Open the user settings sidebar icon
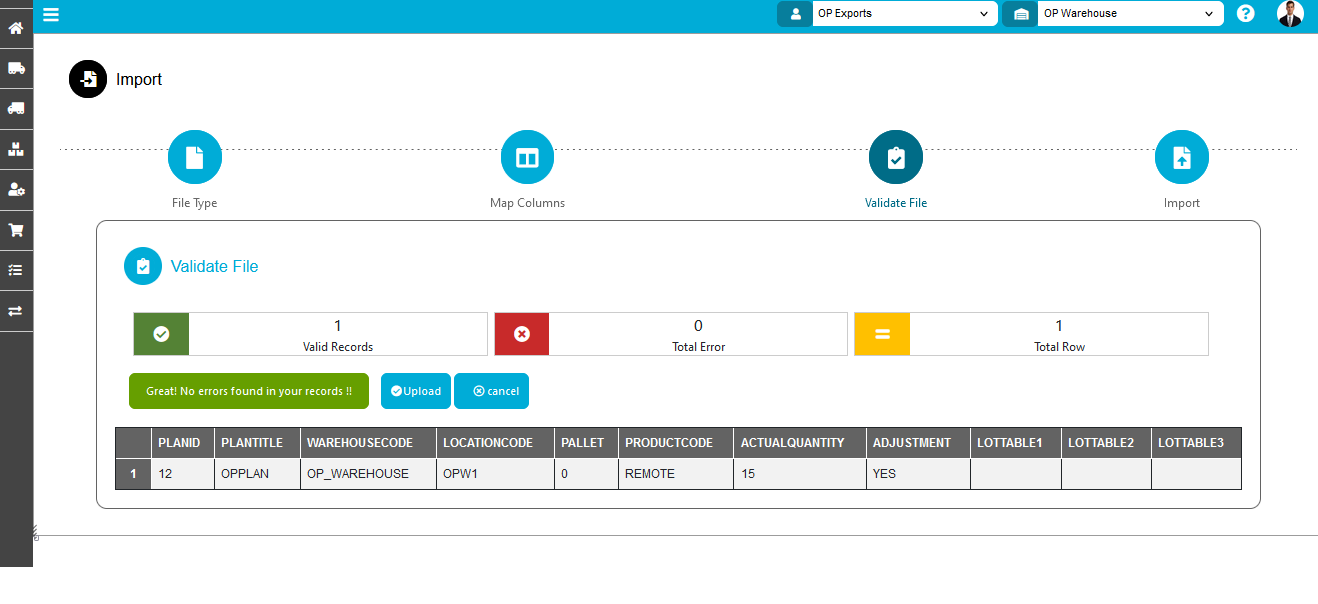This screenshot has height=604, width=1318. 16,189
